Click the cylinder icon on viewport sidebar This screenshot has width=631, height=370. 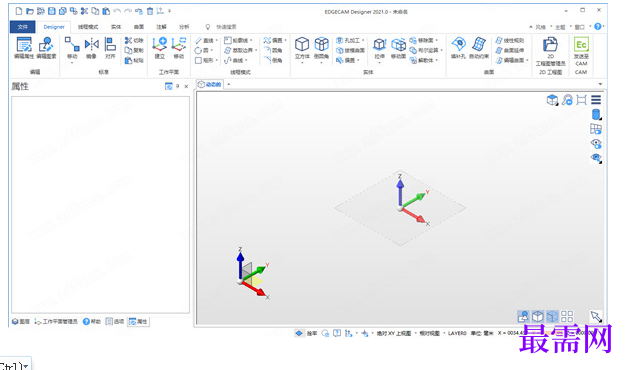(x=596, y=115)
